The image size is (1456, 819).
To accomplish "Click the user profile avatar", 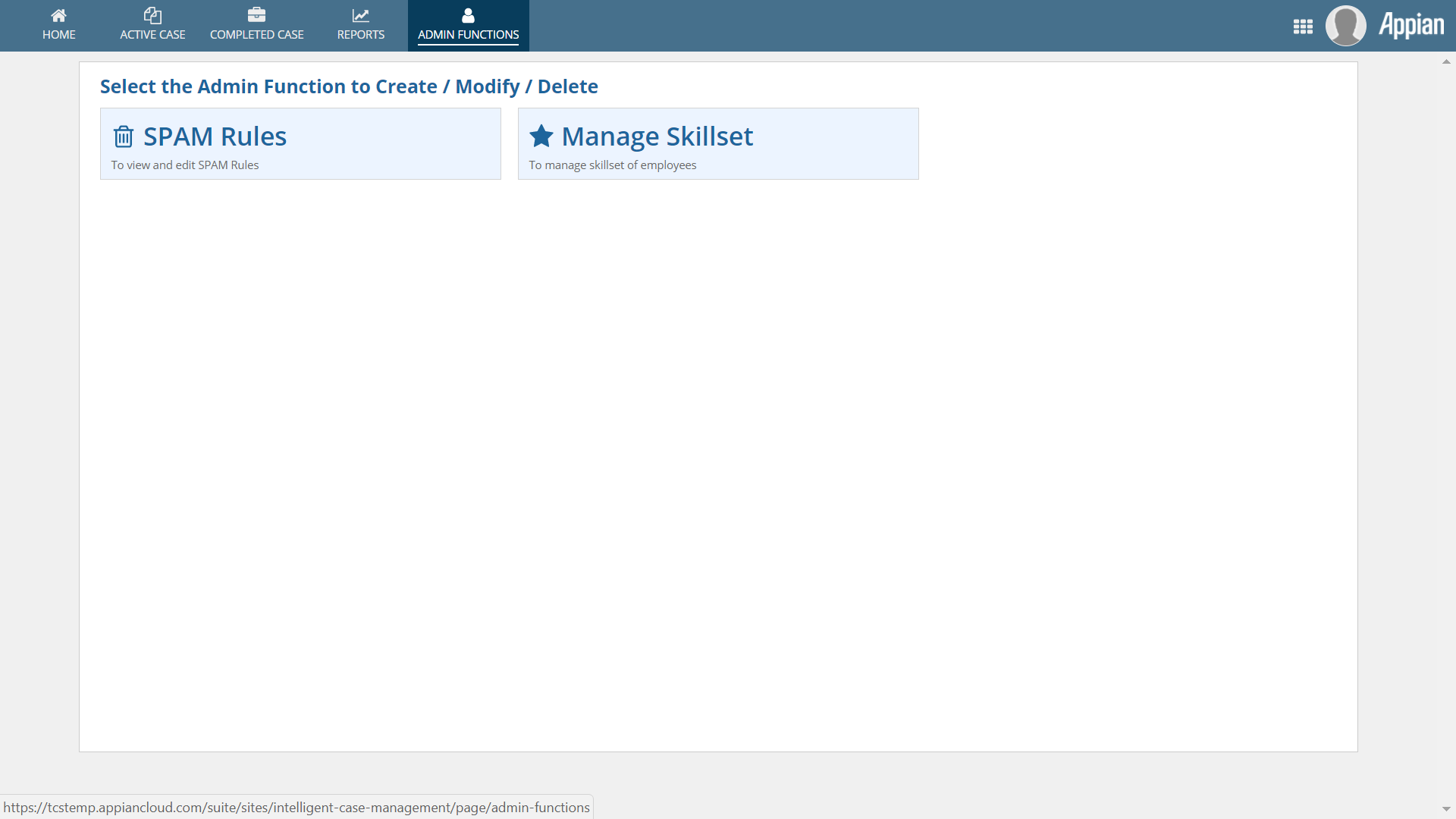I will coord(1345,26).
